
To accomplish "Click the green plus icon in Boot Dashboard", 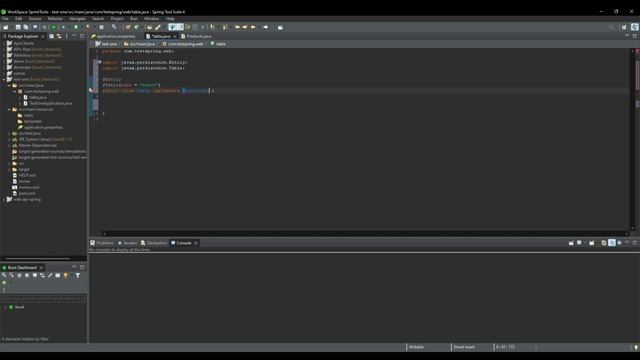I will click(4, 283).
